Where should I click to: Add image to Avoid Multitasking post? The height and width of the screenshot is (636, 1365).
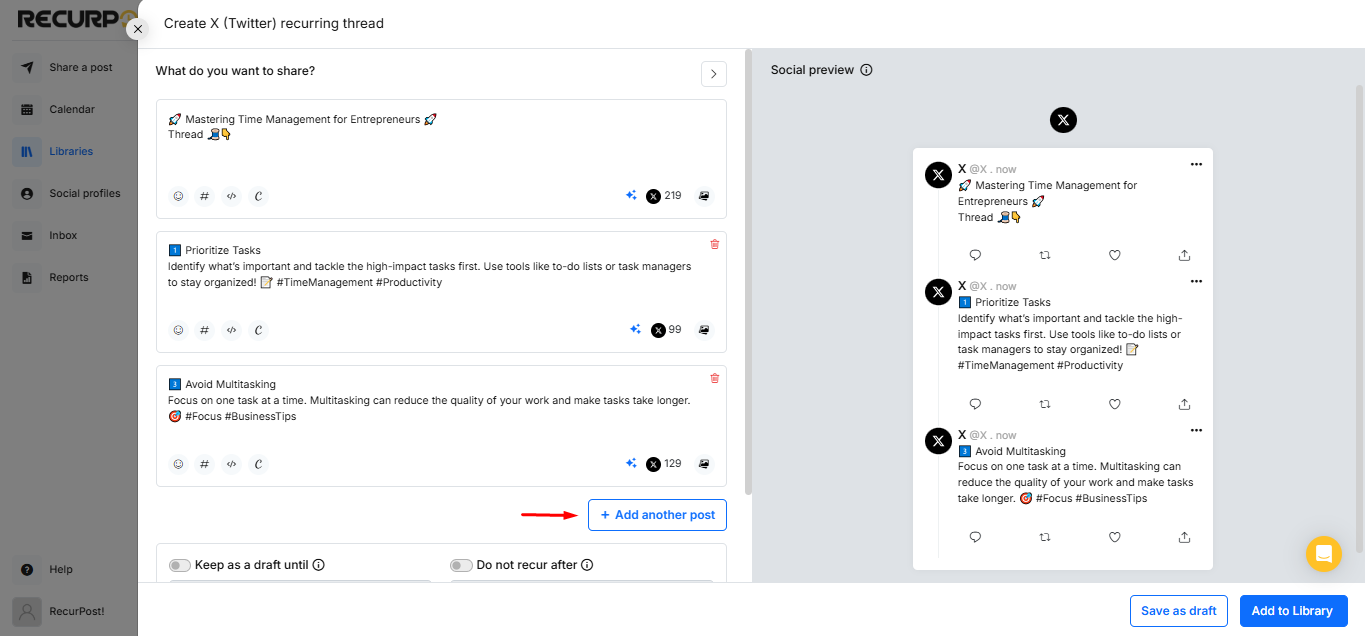coord(704,464)
